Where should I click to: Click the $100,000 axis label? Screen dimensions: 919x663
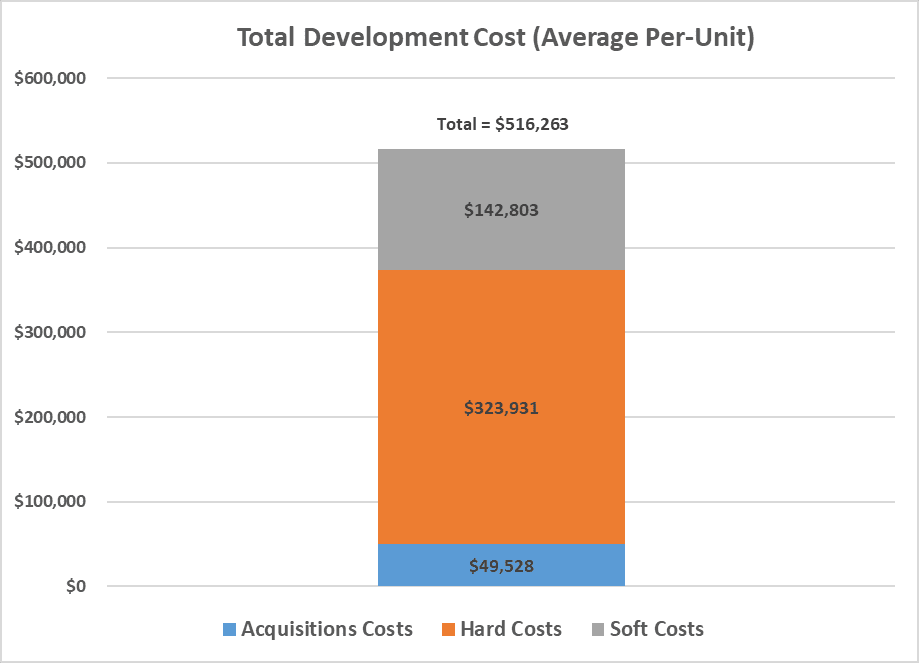[50, 501]
